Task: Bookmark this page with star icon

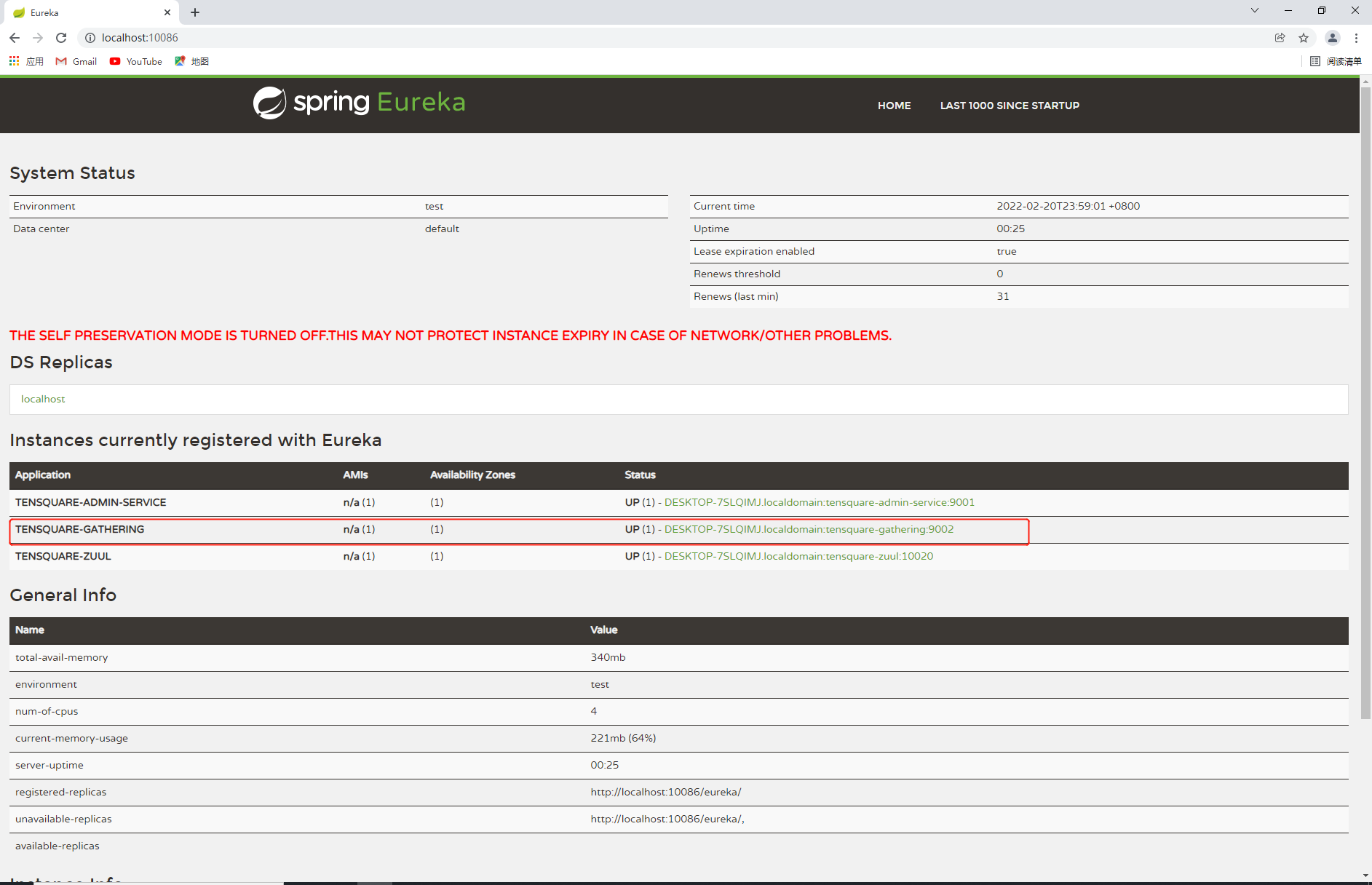Action: point(1304,38)
